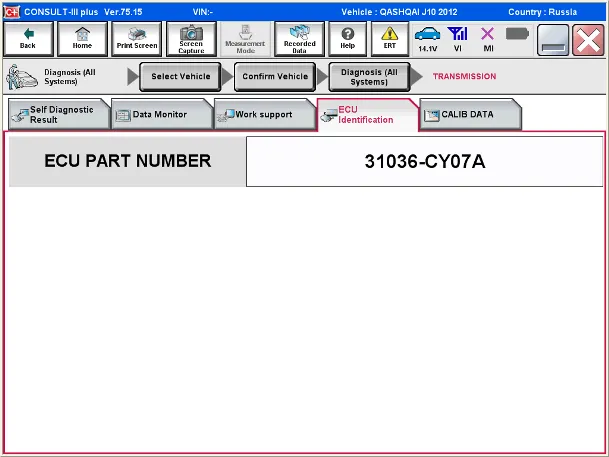The width and height of the screenshot is (609, 457).
Task: Open the Work support tab
Action: pos(265,115)
